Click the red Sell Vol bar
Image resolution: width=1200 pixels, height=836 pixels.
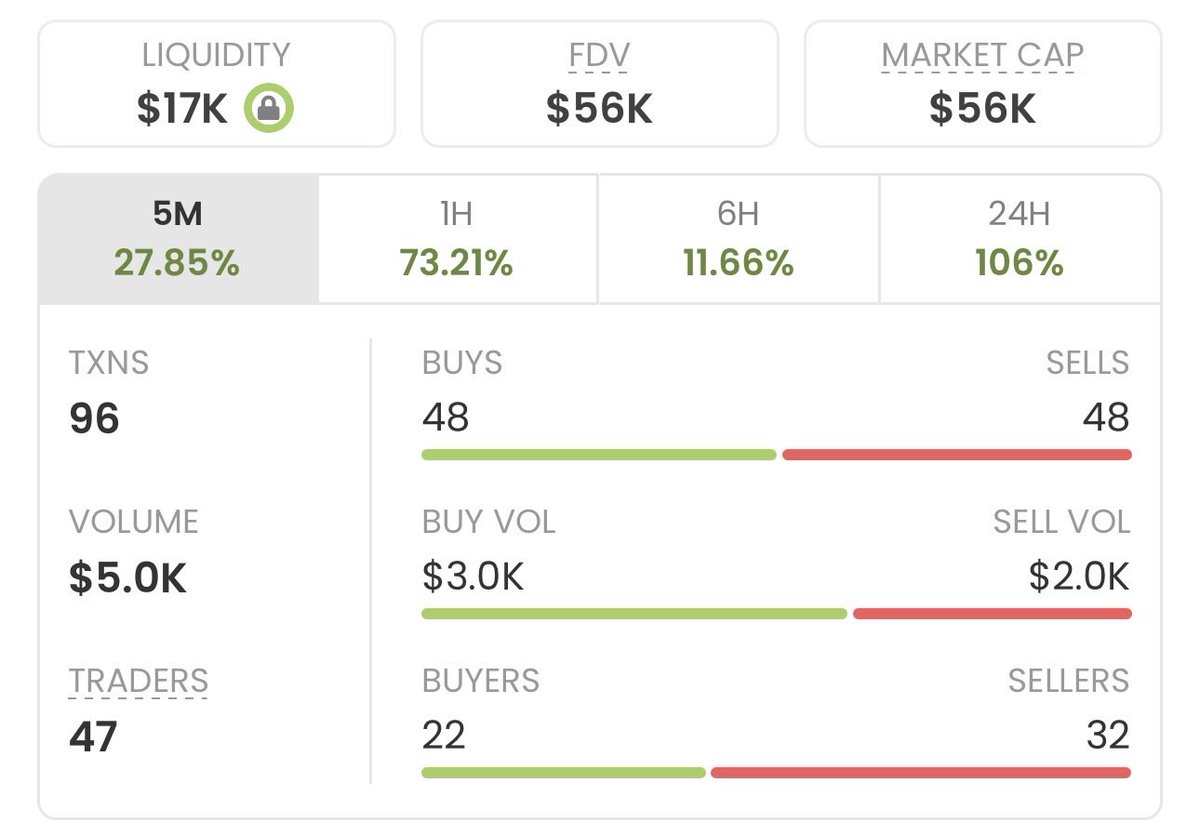pyautogui.click(x=992, y=614)
